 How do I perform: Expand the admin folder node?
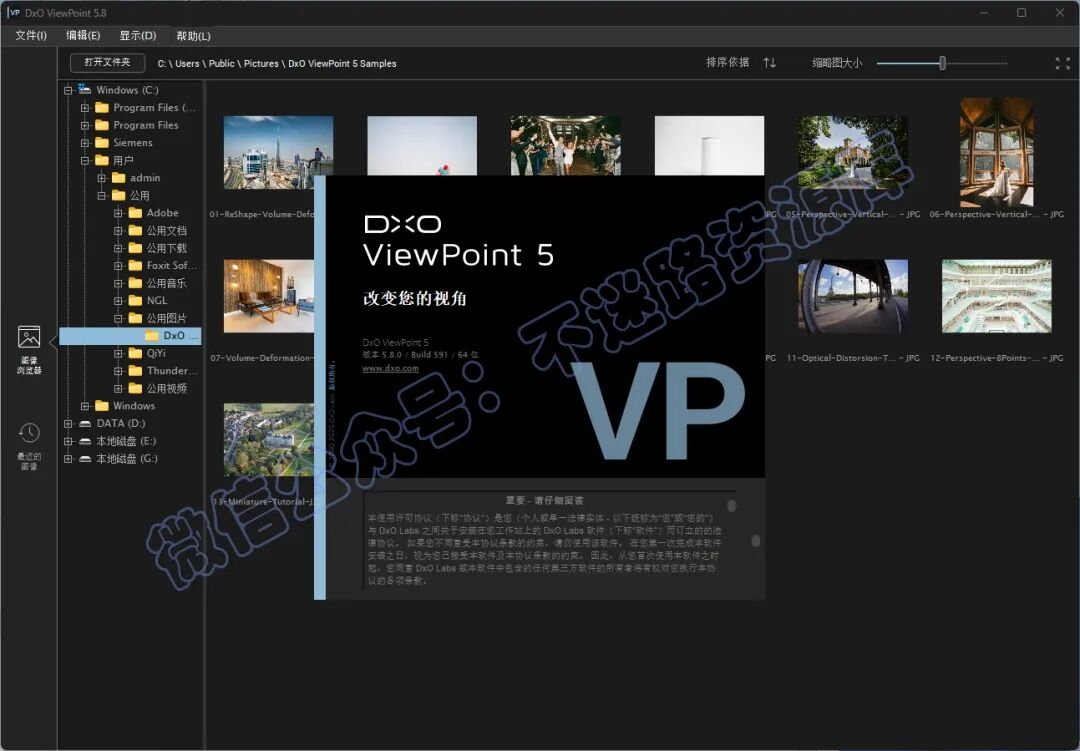tap(101, 178)
